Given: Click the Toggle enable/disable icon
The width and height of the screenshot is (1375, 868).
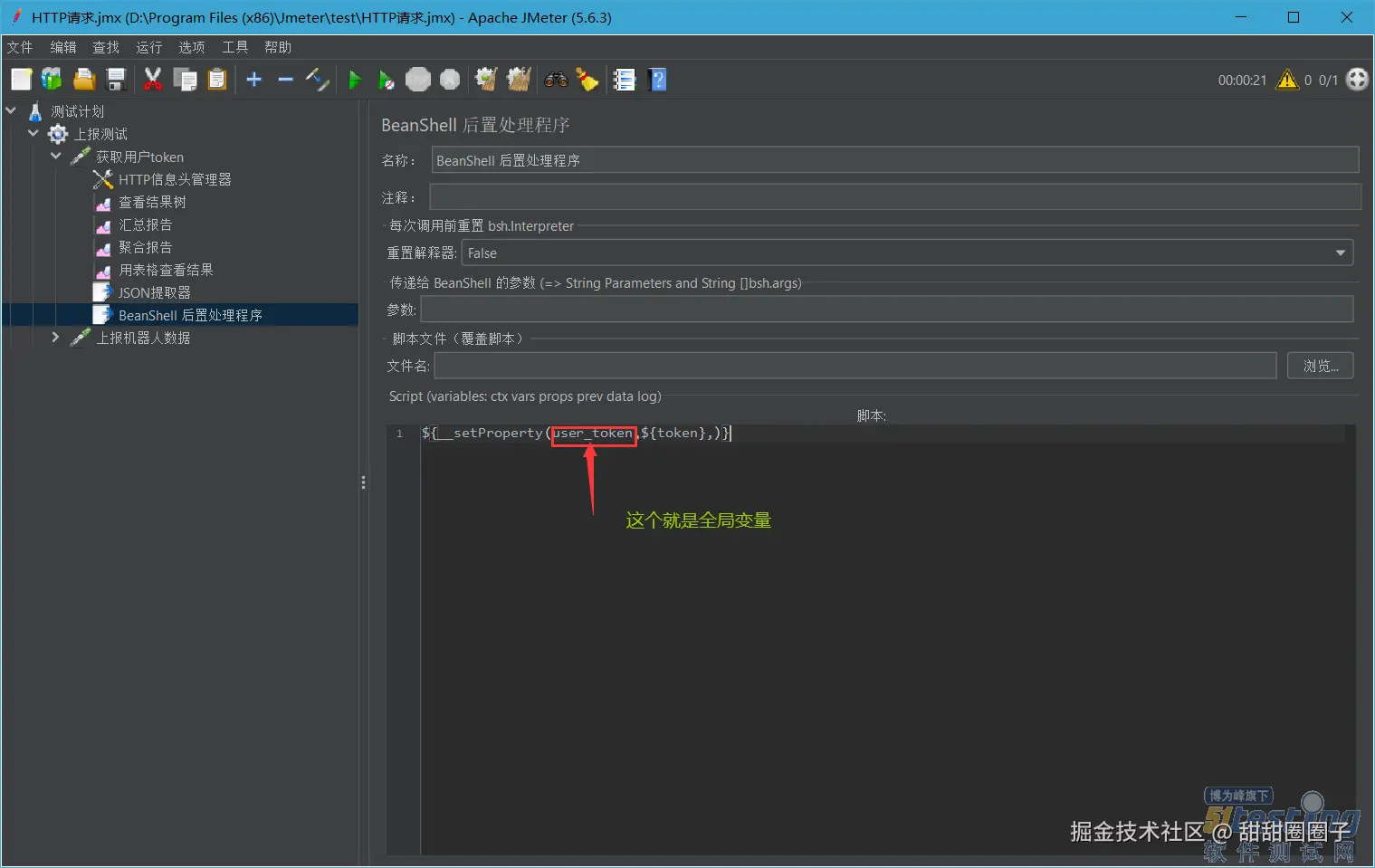Looking at the screenshot, I should click(318, 80).
